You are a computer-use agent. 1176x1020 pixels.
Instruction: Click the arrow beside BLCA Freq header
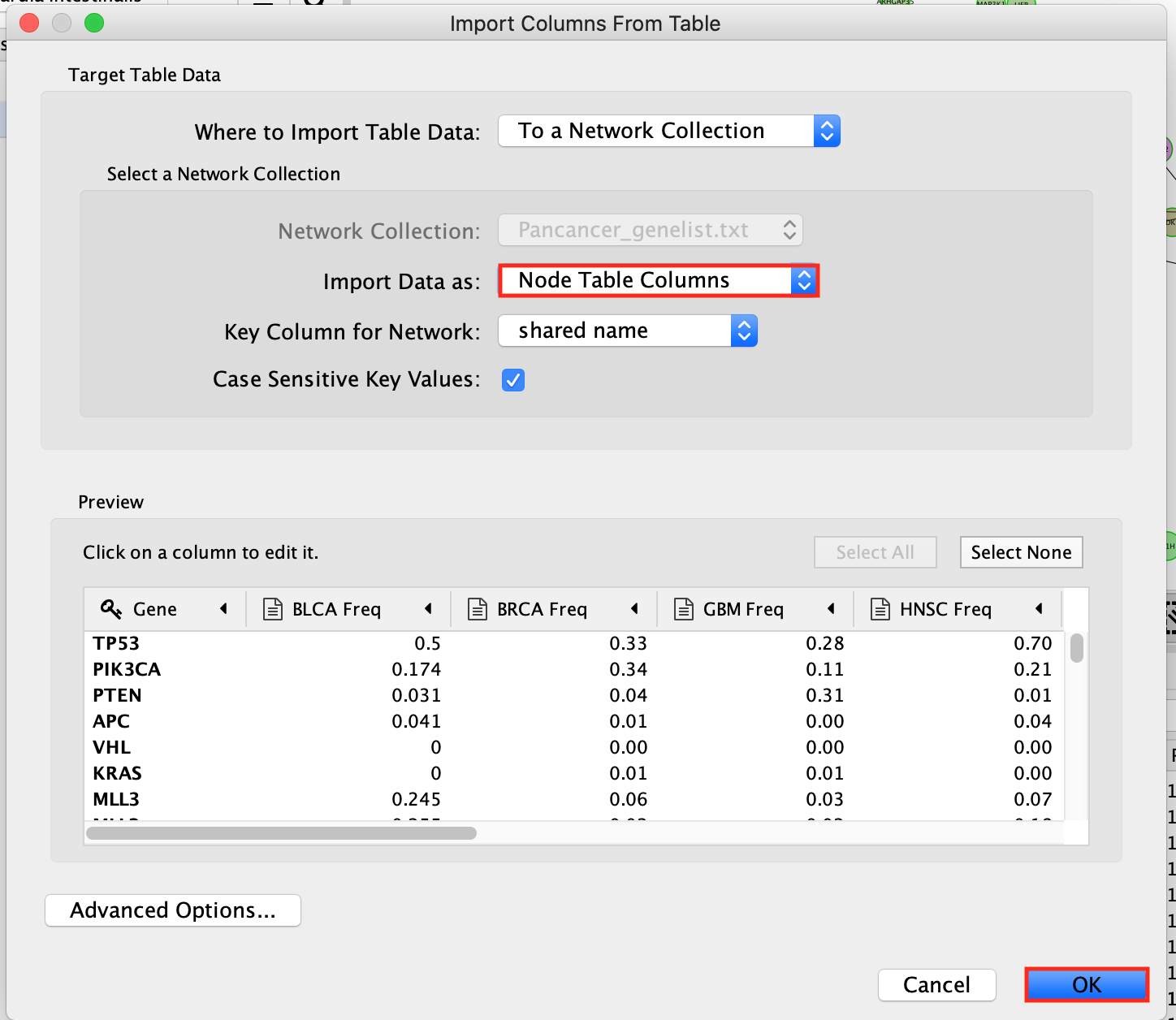[428, 609]
